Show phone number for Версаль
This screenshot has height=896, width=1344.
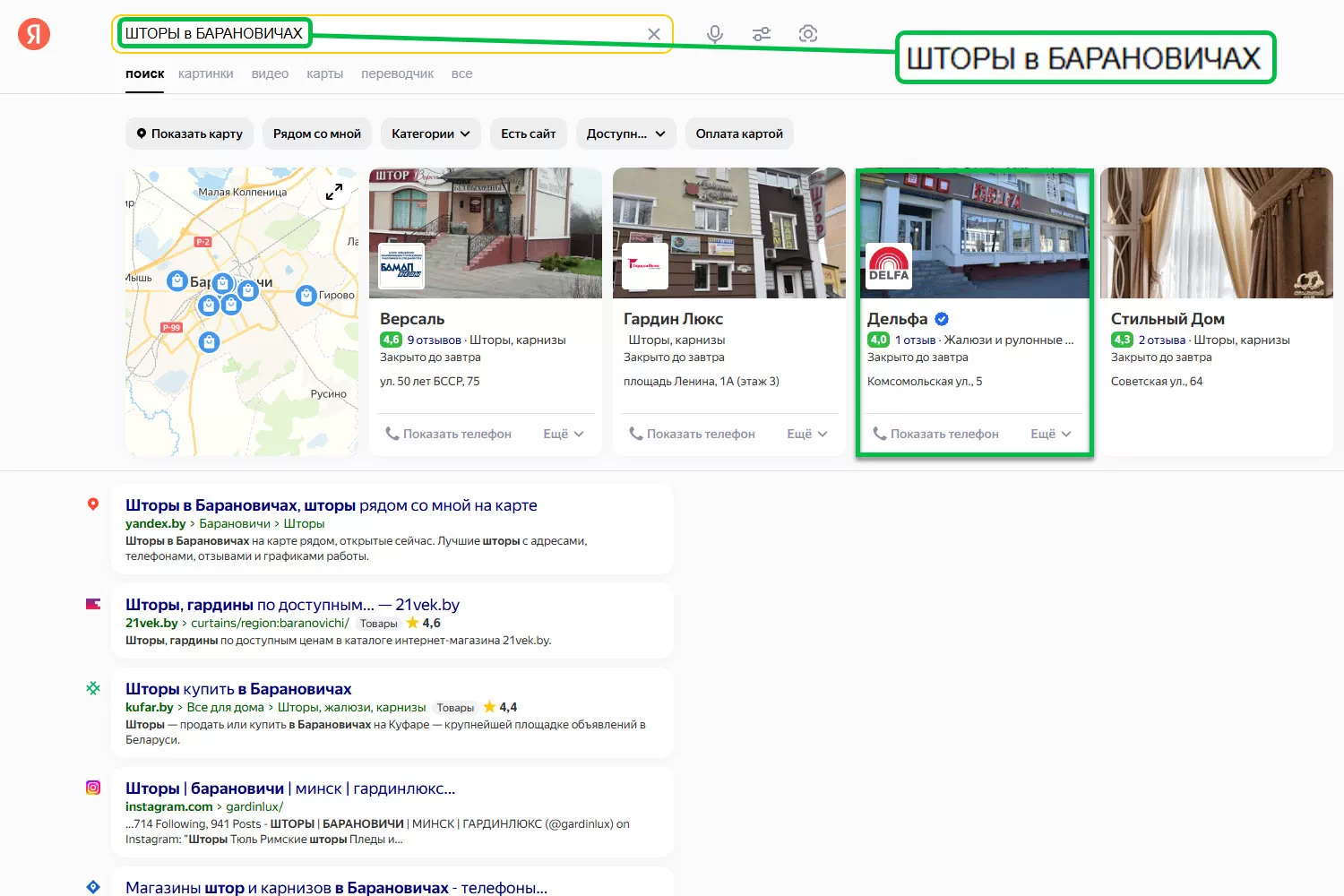point(449,434)
